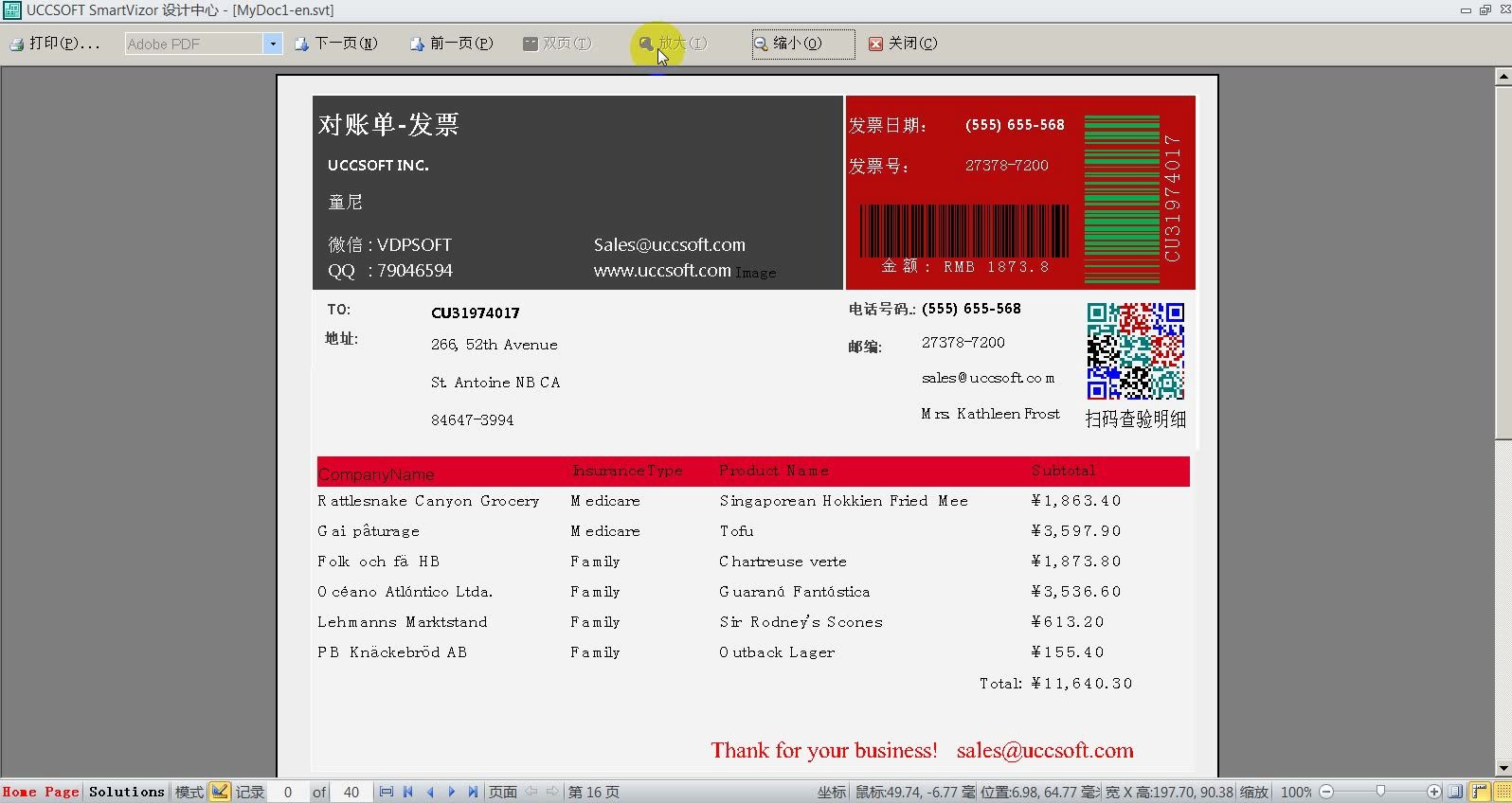Close the preview with 关闭 button
1512x803 pixels.
[x=903, y=44]
